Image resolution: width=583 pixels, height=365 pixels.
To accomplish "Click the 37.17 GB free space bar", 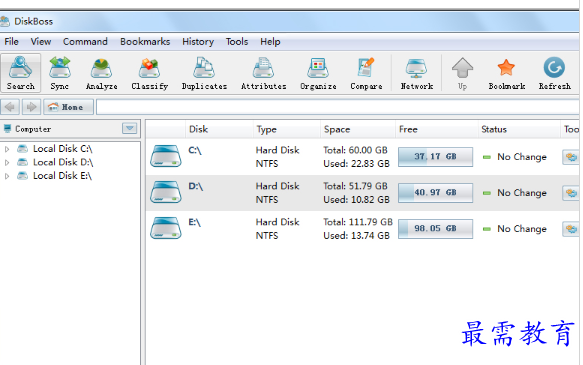I will coord(435,156).
